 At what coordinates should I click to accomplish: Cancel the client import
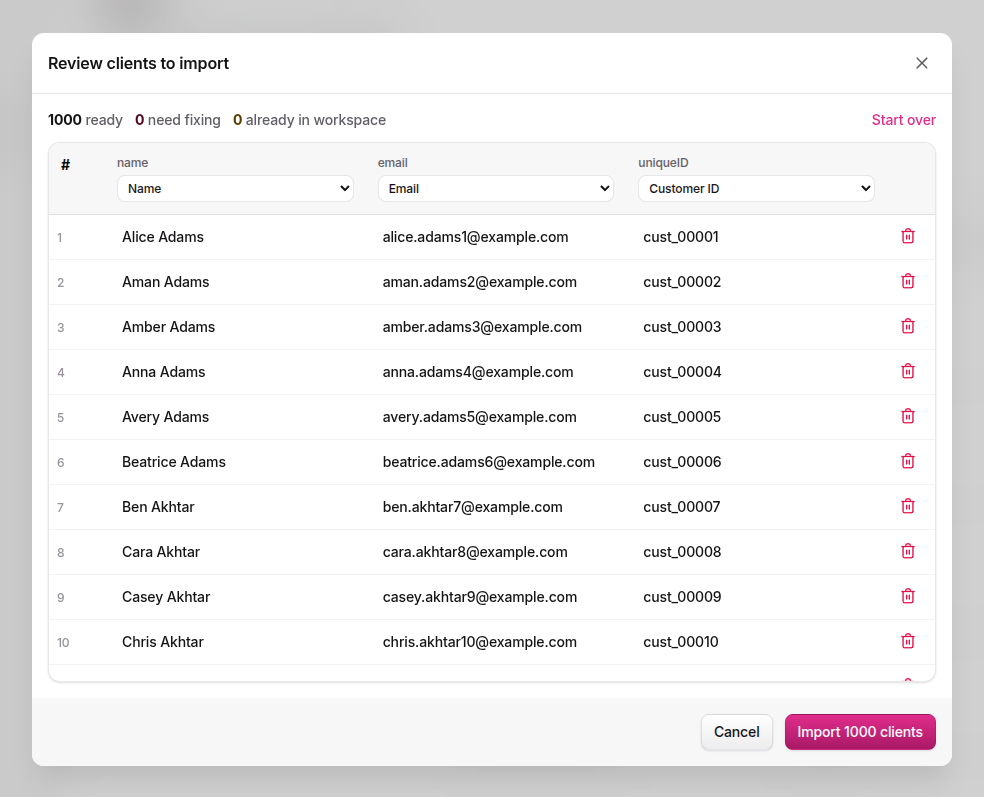737,732
